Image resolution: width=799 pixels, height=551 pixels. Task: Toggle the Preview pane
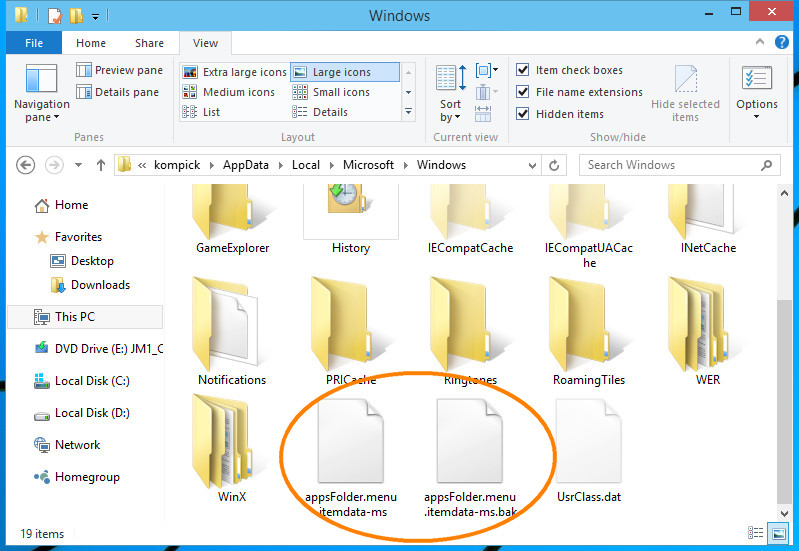(120, 70)
